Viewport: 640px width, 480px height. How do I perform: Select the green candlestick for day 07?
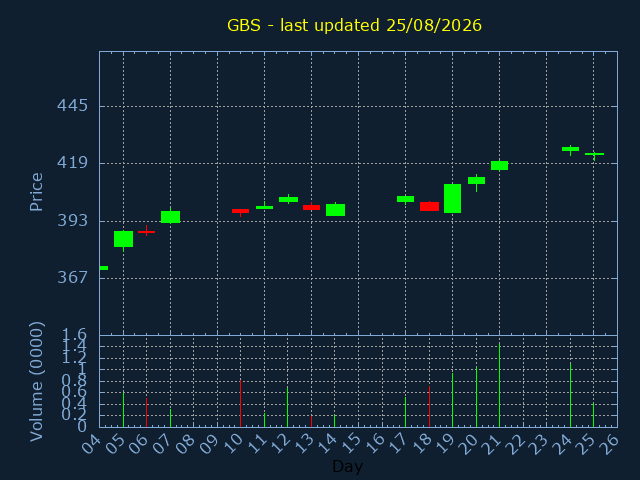tap(171, 217)
